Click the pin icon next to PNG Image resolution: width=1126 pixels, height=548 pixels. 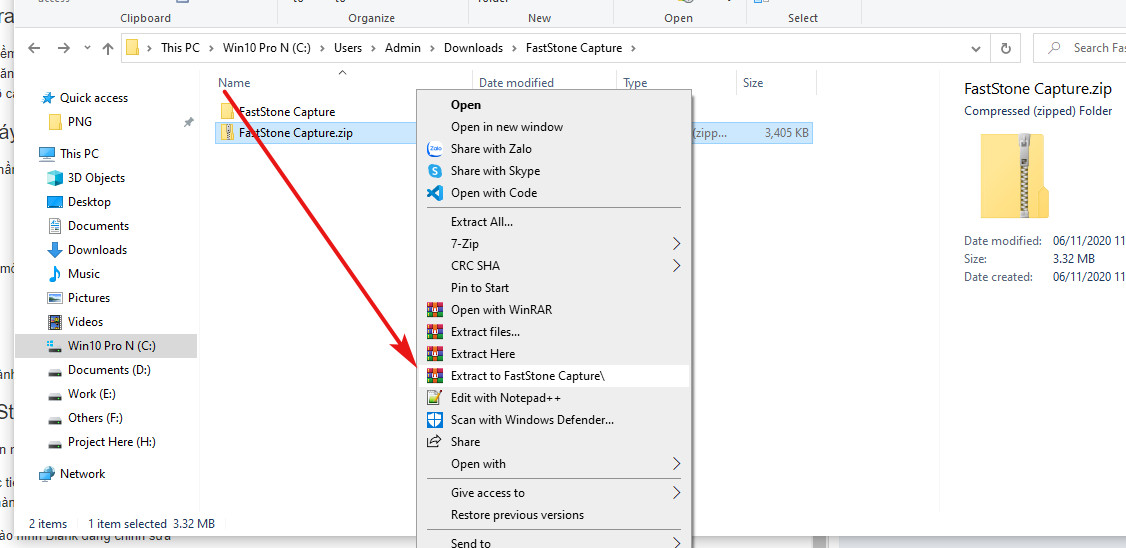coord(188,122)
